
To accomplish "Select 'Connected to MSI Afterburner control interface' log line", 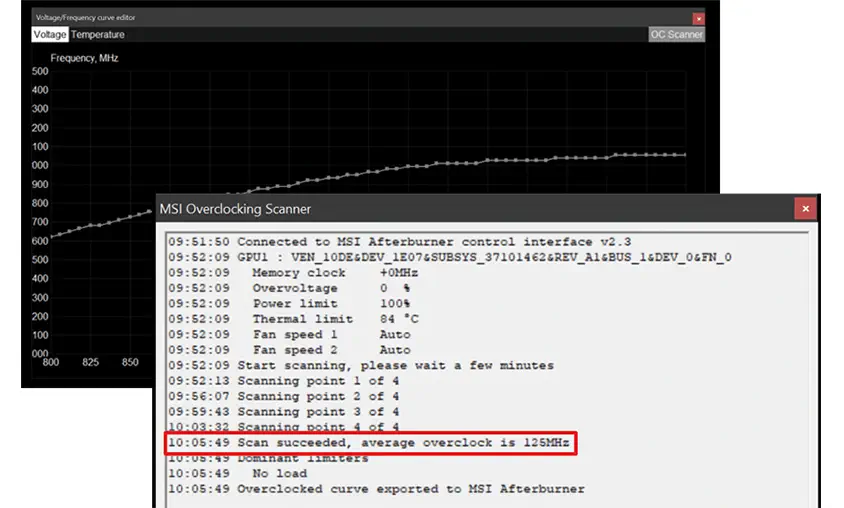I will [399, 242].
